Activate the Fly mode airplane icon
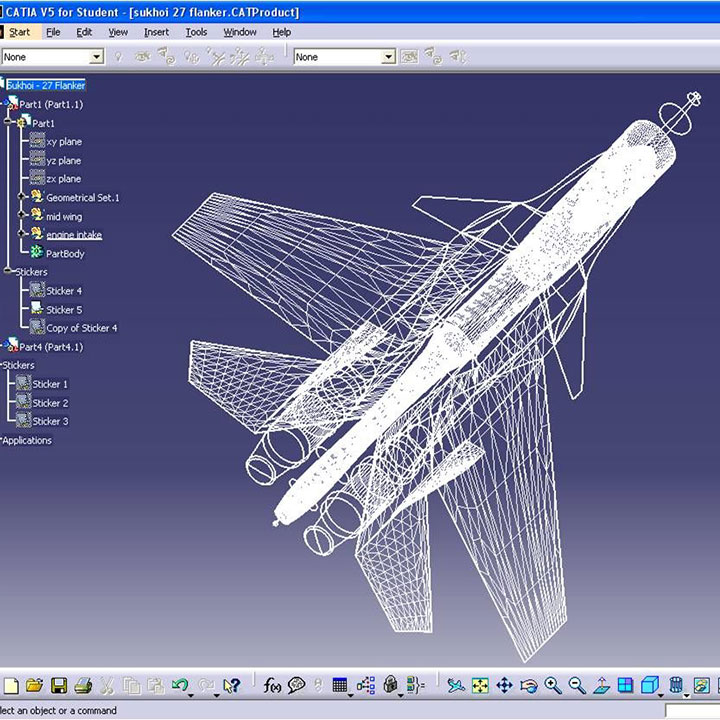 (x=456, y=686)
